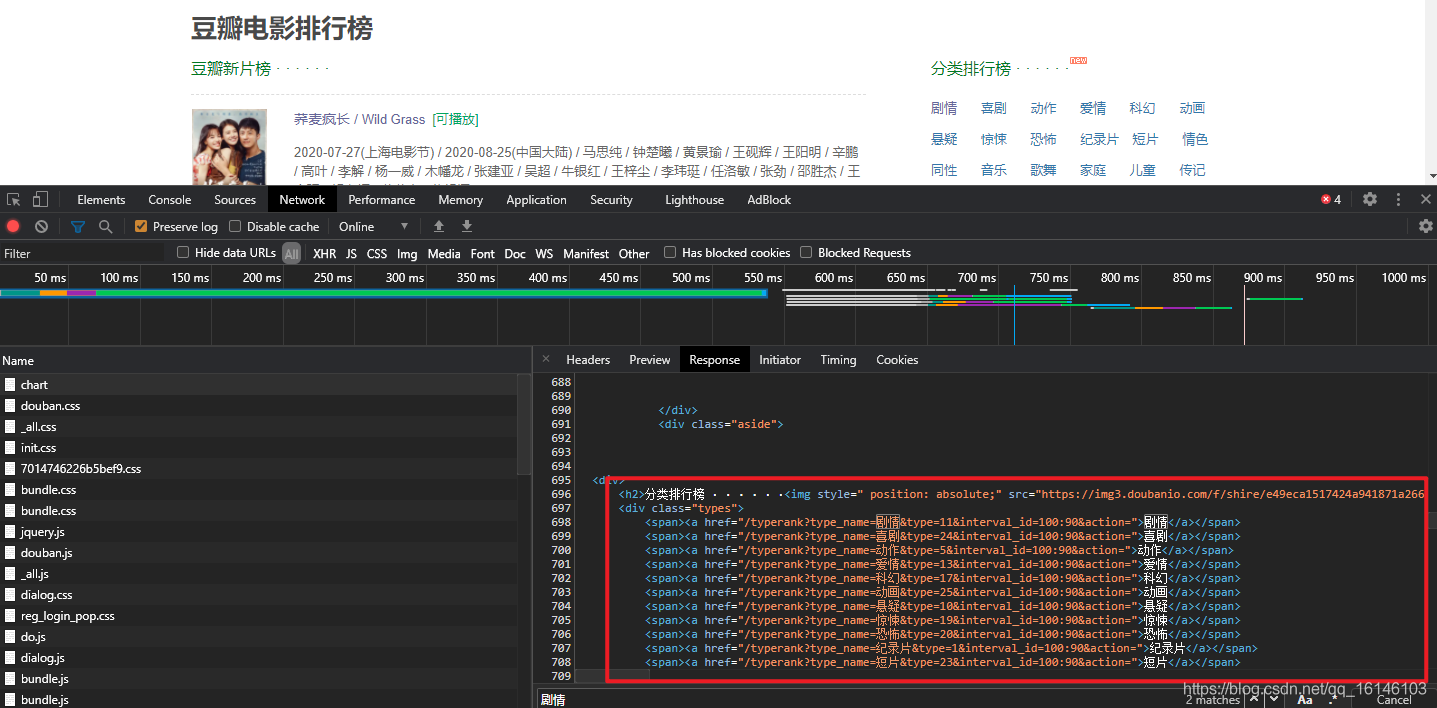Stop recording network log (red circle)
The width and height of the screenshot is (1437, 708).
pos(13,227)
